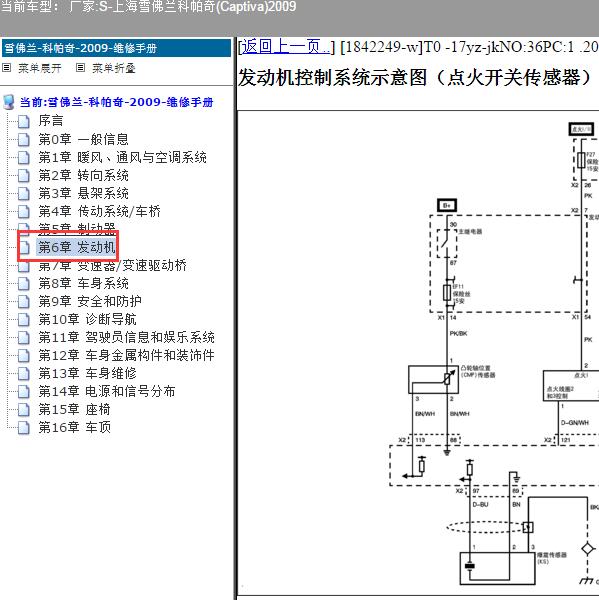This screenshot has width=599, height=600.
Task: Click document icon beside 第13章 车身维修
Action: [x=24, y=373]
